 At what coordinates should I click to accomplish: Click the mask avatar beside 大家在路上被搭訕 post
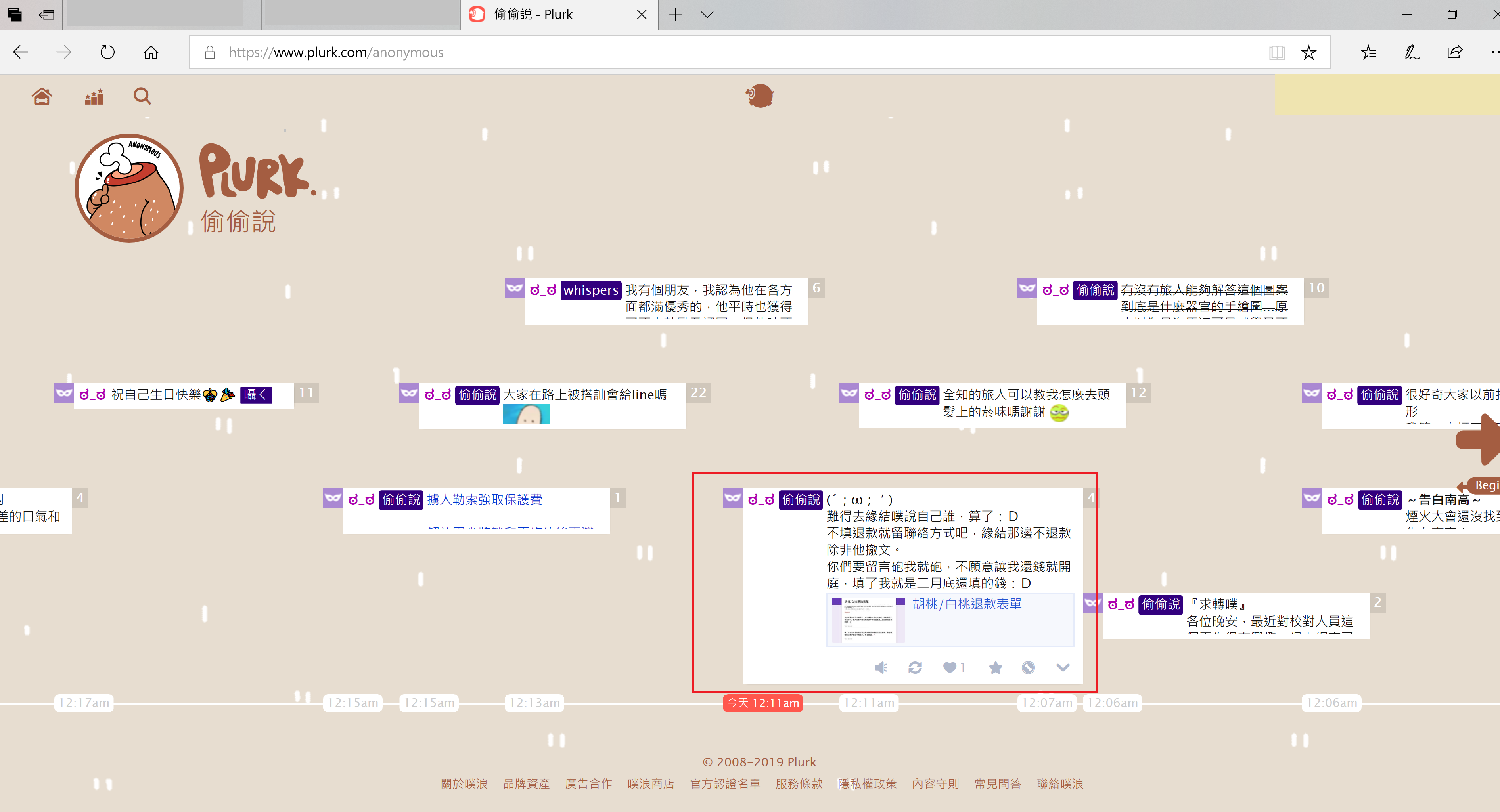tap(409, 393)
